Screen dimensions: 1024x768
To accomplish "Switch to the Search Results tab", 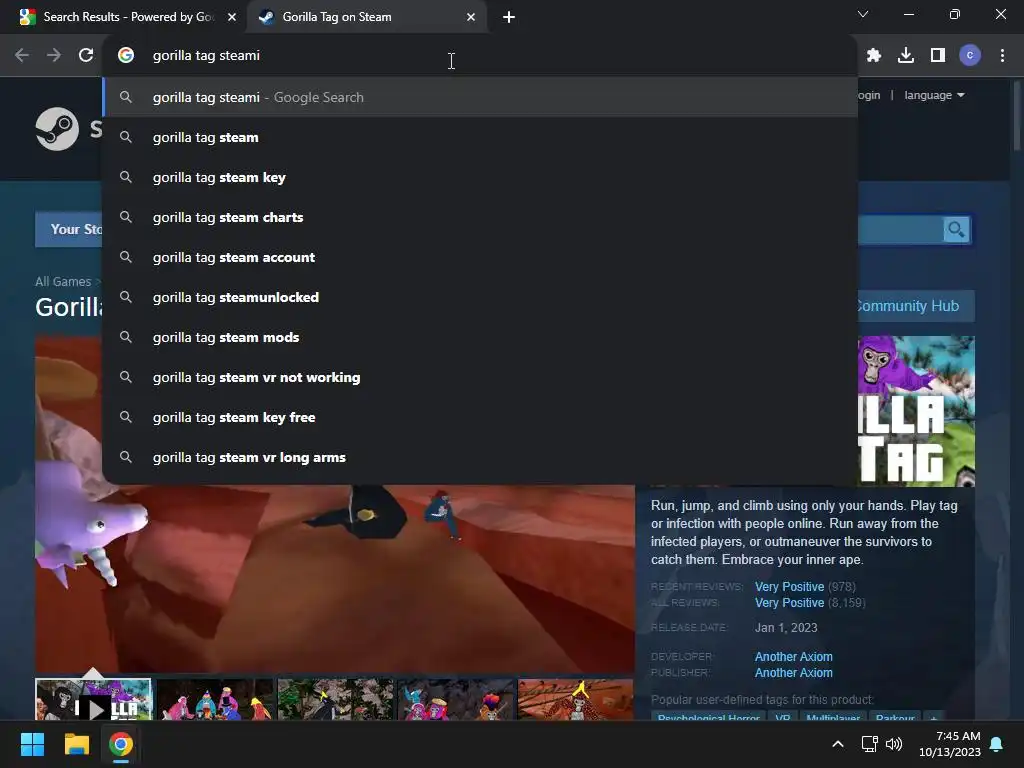I will point(128,17).
